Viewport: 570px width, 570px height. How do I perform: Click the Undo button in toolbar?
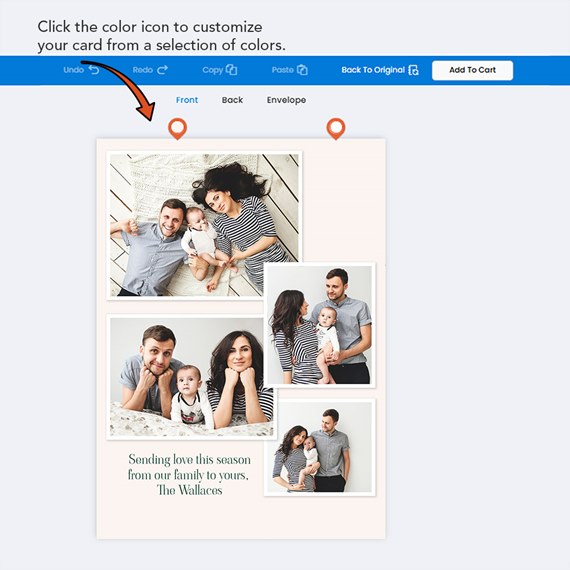81,70
